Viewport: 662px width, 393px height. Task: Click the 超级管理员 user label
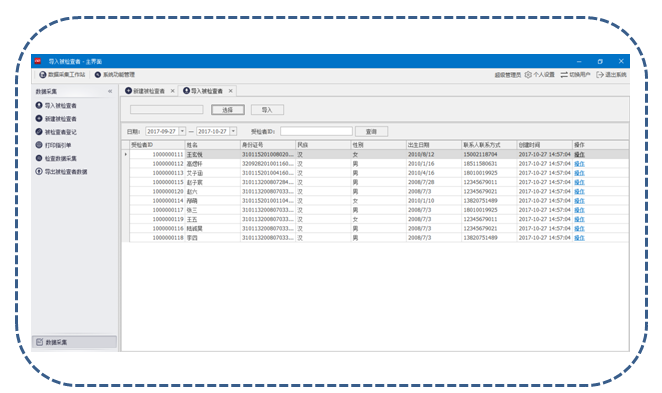pyautogui.click(x=508, y=75)
